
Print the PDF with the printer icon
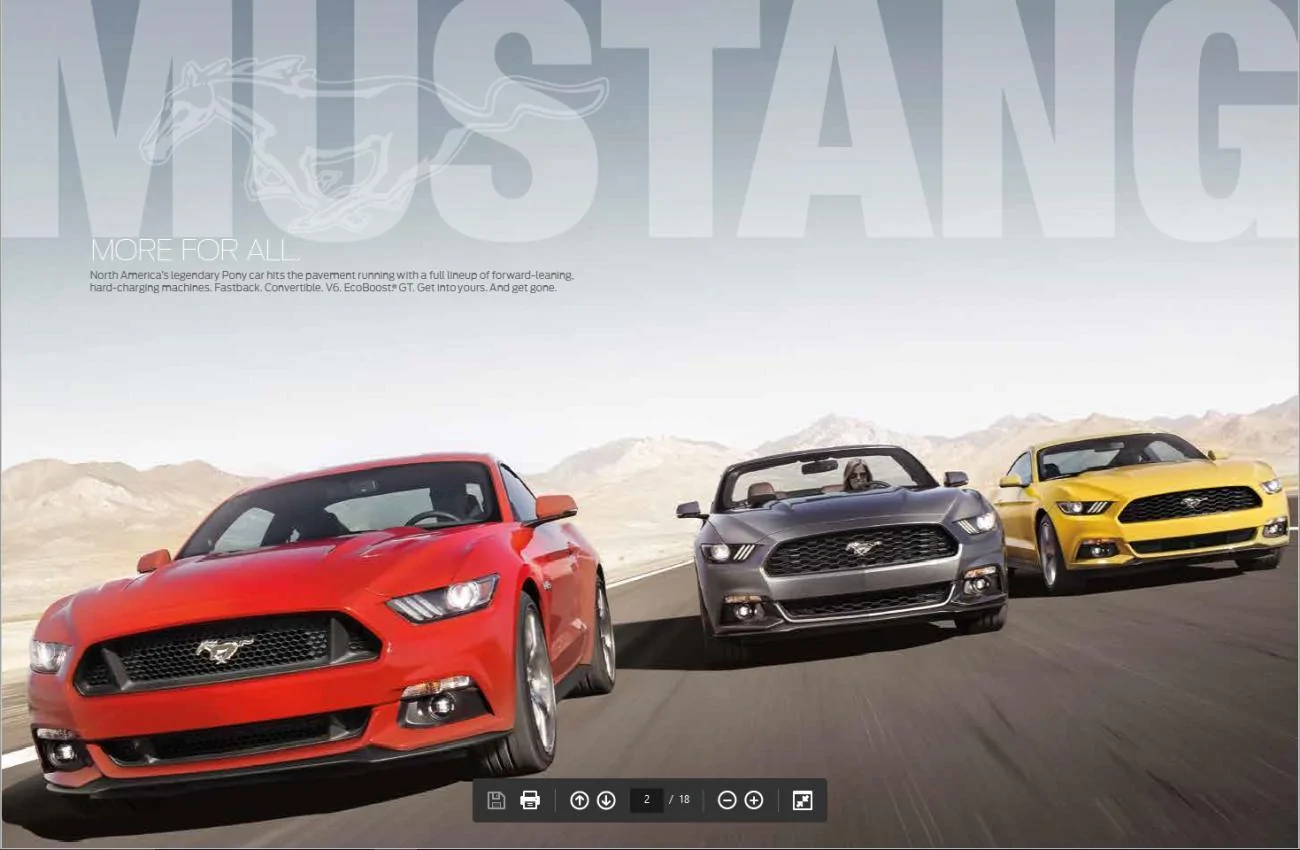(530, 800)
